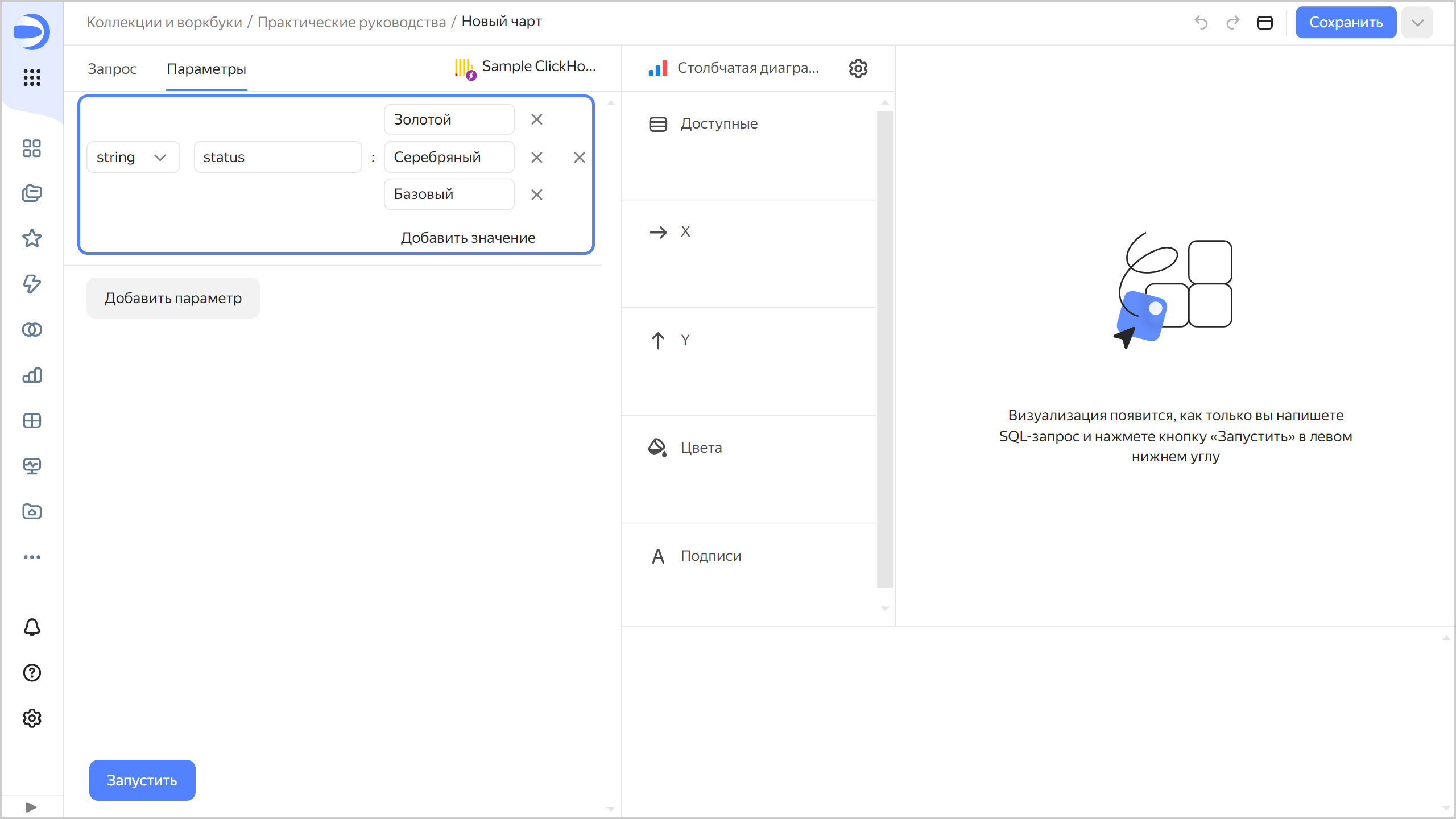Click the Добавить параметр button
1456x819 pixels.
(x=173, y=298)
